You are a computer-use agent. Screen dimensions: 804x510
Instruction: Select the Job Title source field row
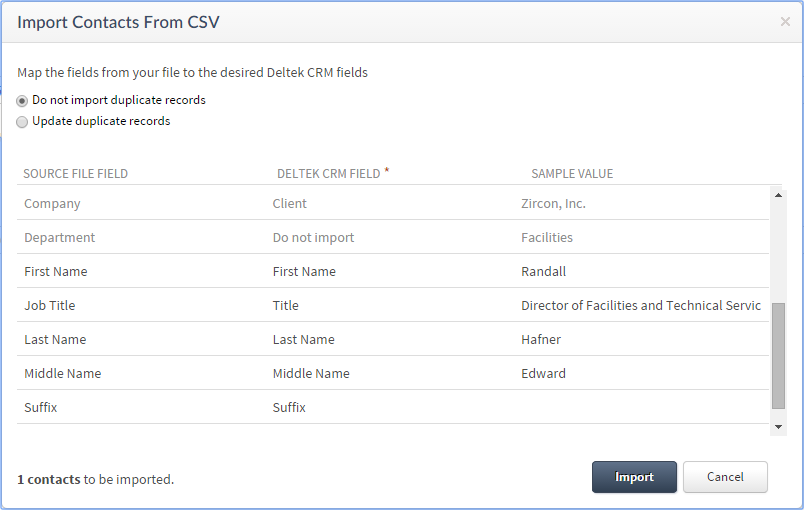[x=50, y=306]
